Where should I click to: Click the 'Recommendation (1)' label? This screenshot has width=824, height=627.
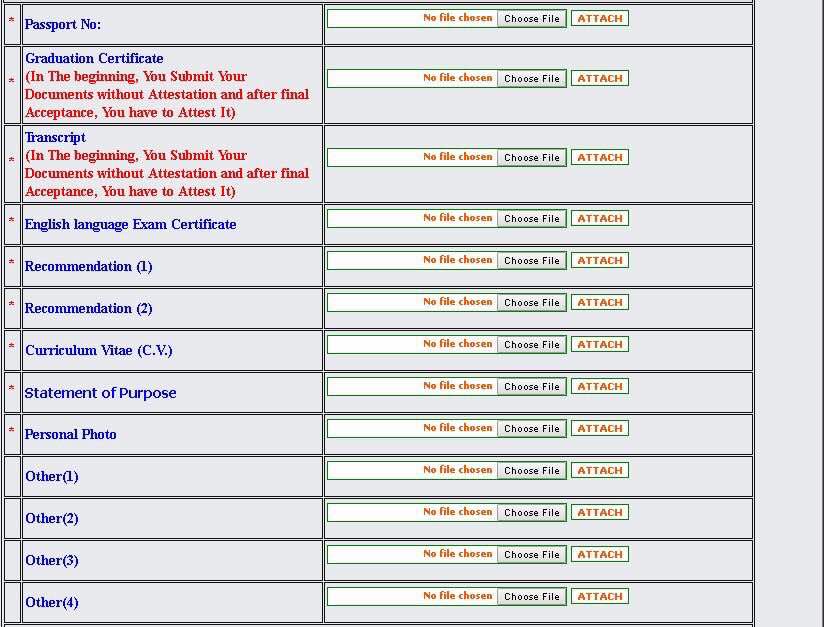click(x=88, y=266)
